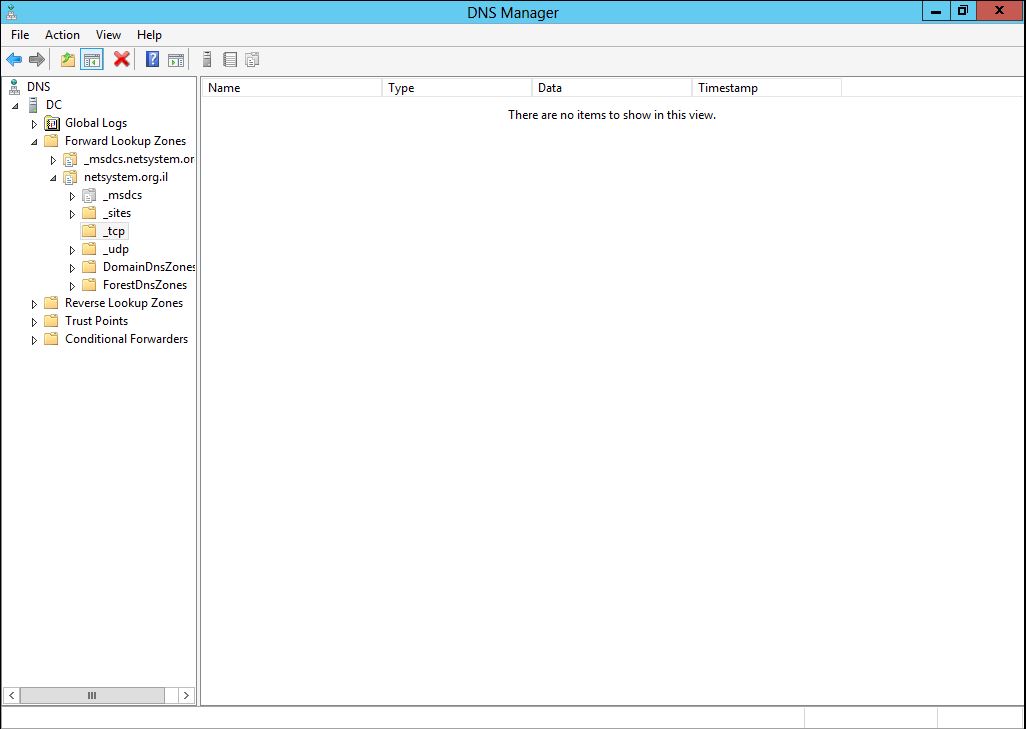Select the Global Logs label

pos(96,123)
